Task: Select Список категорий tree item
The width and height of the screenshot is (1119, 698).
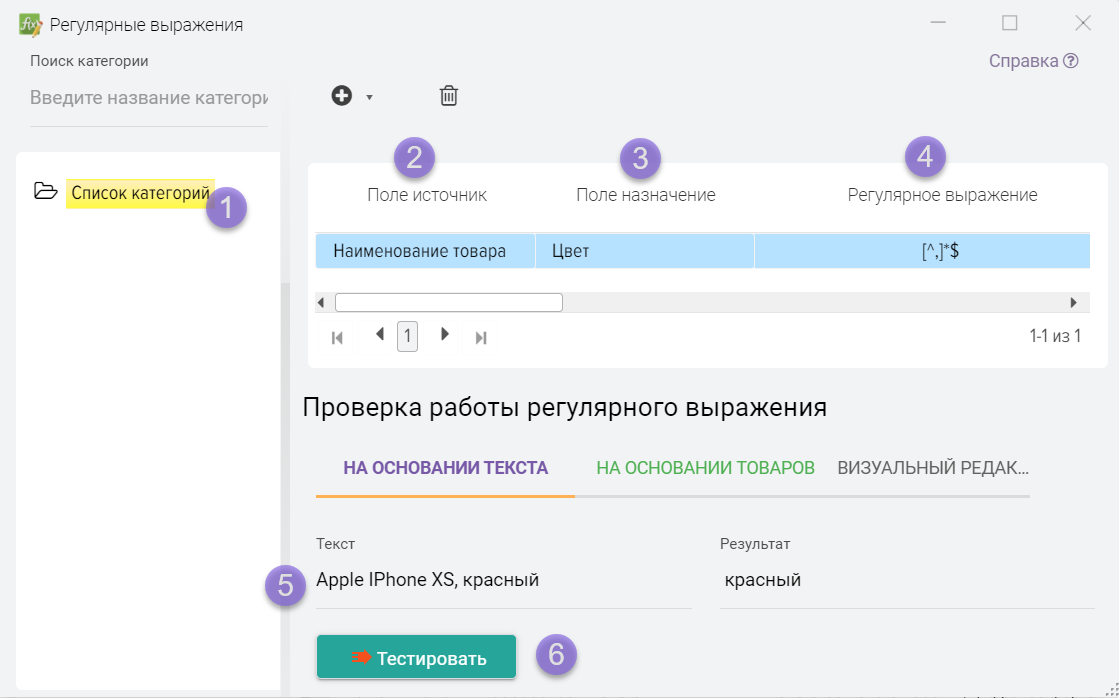Action: [x=140, y=193]
